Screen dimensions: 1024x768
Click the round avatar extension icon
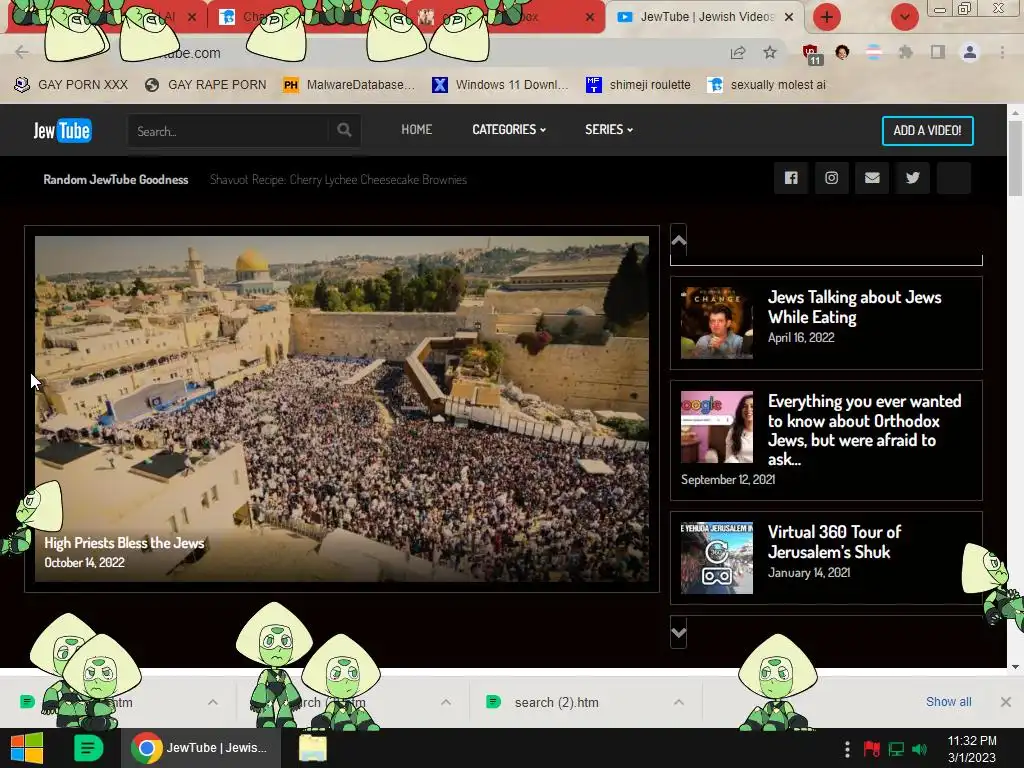click(842, 52)
